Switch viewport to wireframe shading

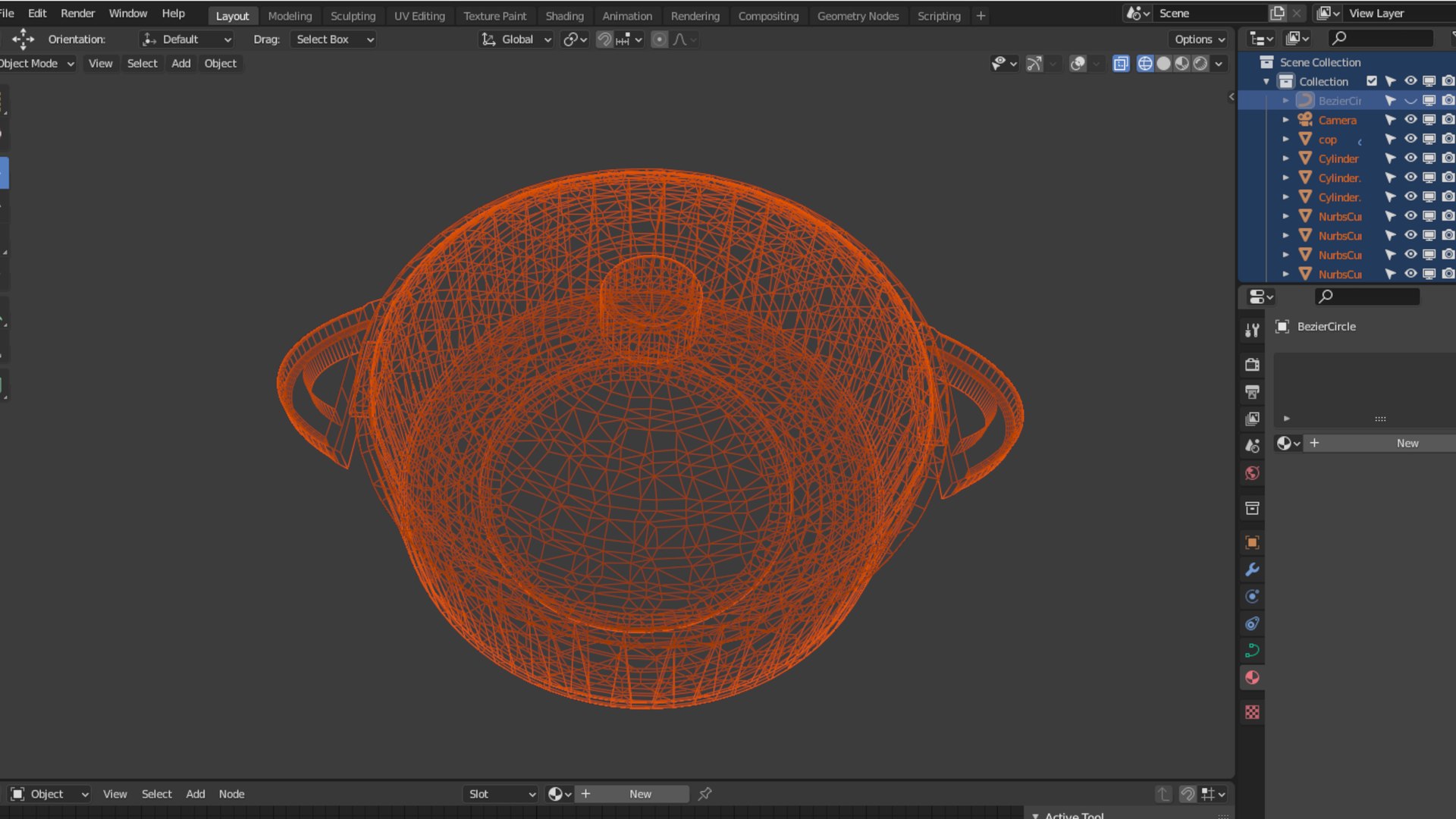tap(1145, 64)
